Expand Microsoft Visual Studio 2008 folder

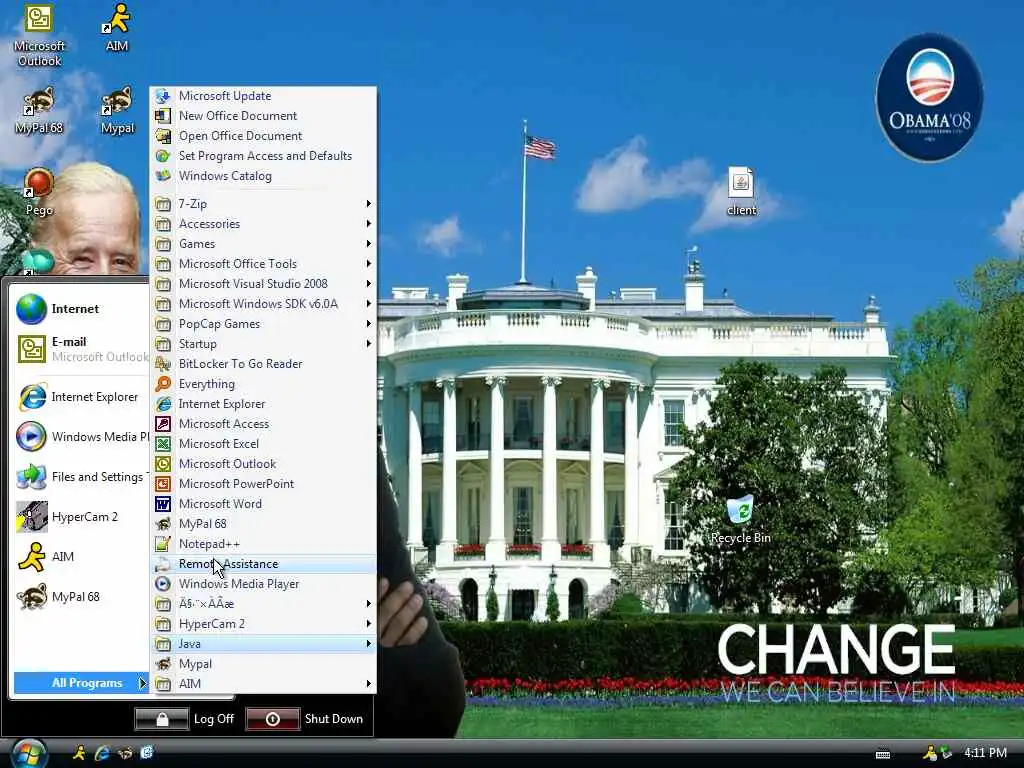(x=264, y=284)
